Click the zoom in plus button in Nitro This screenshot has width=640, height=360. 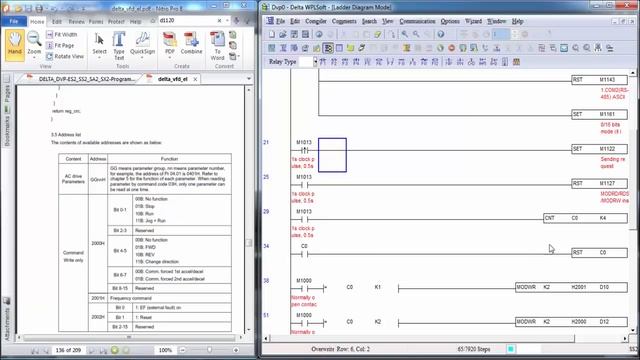point(236,350)
